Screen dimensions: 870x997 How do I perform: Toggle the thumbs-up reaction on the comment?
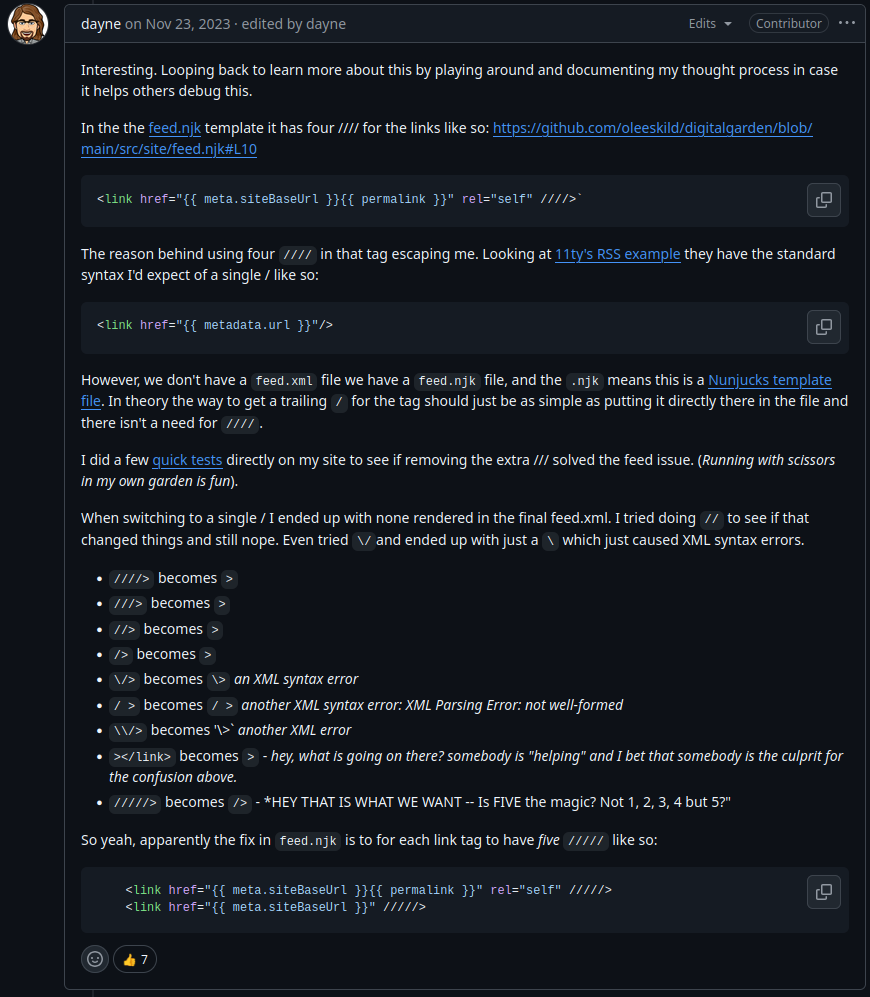tap(134, 958)
